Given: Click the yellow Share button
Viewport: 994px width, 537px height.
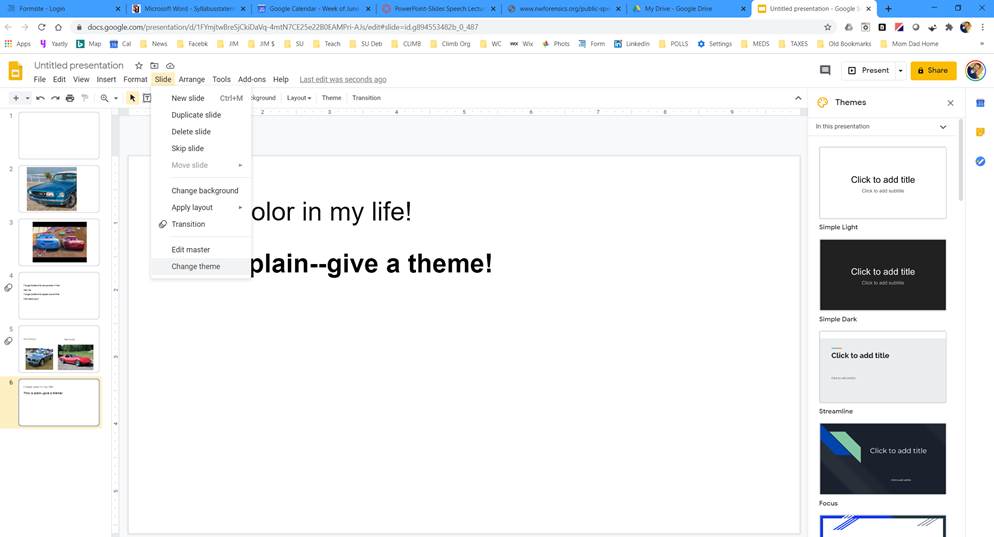Looking at the screenshot, I should [x=933, y=70].
